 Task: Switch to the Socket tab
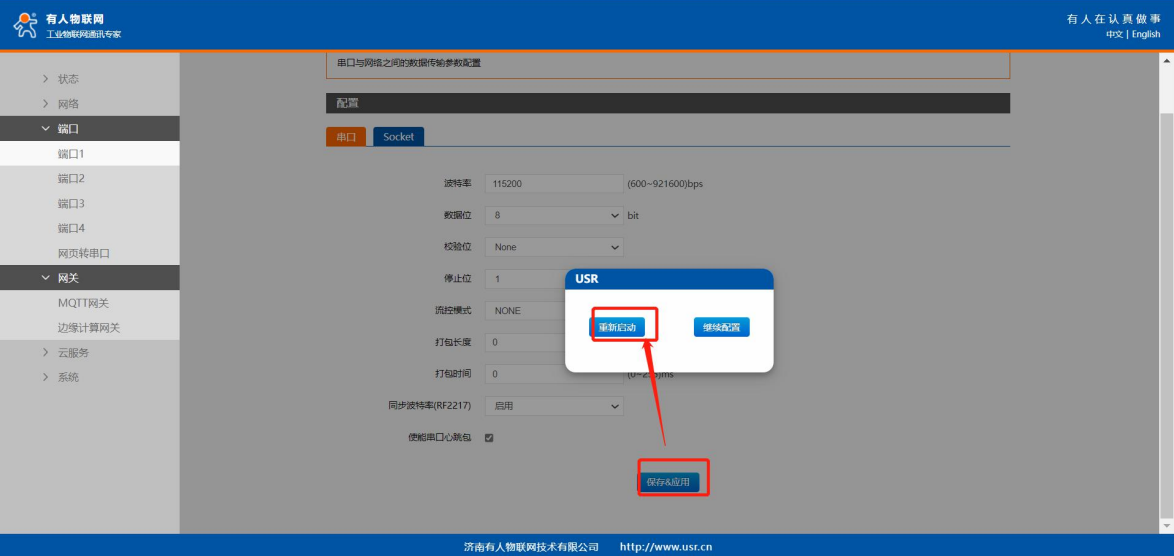pyautogui.click(x=398, y=137)
